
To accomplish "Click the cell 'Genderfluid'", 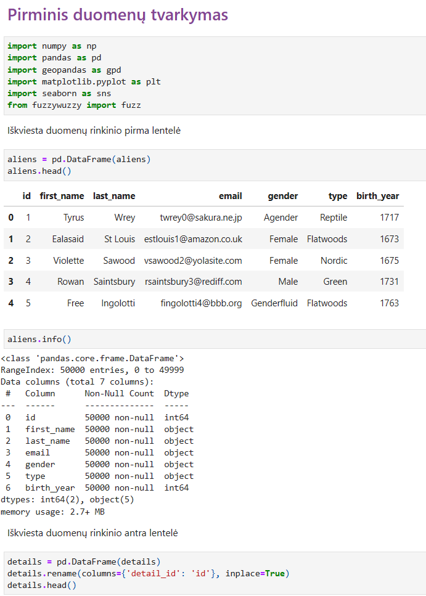I will pyautogui.click(x=274, y=303).
